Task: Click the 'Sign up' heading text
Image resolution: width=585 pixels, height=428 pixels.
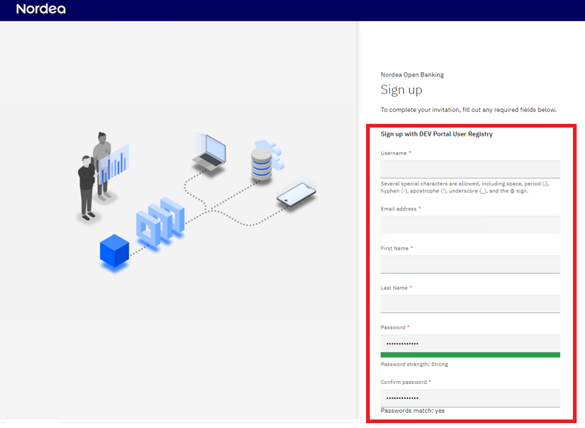Action: pos(401,90)
